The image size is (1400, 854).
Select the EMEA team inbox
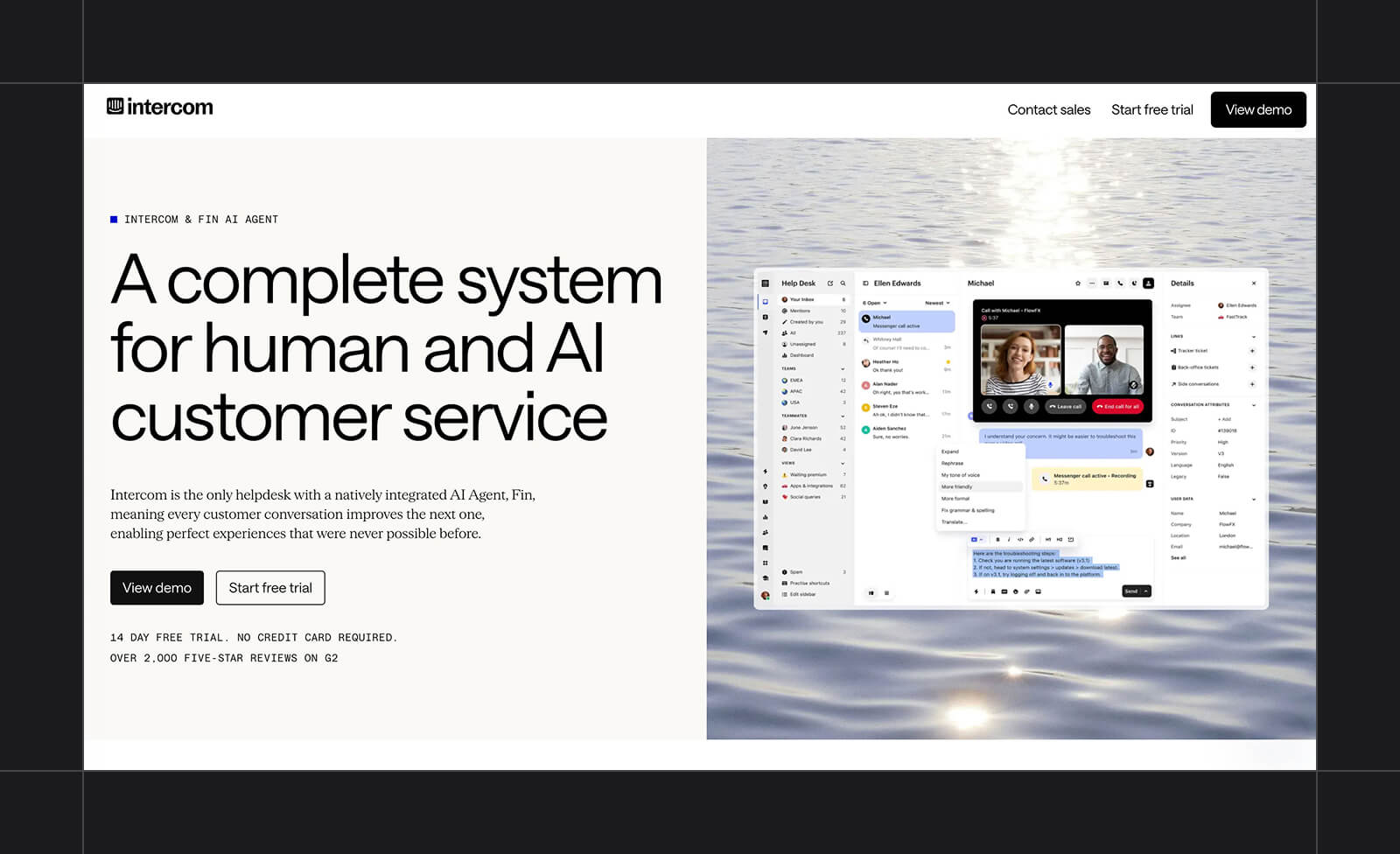pos(814,380)
